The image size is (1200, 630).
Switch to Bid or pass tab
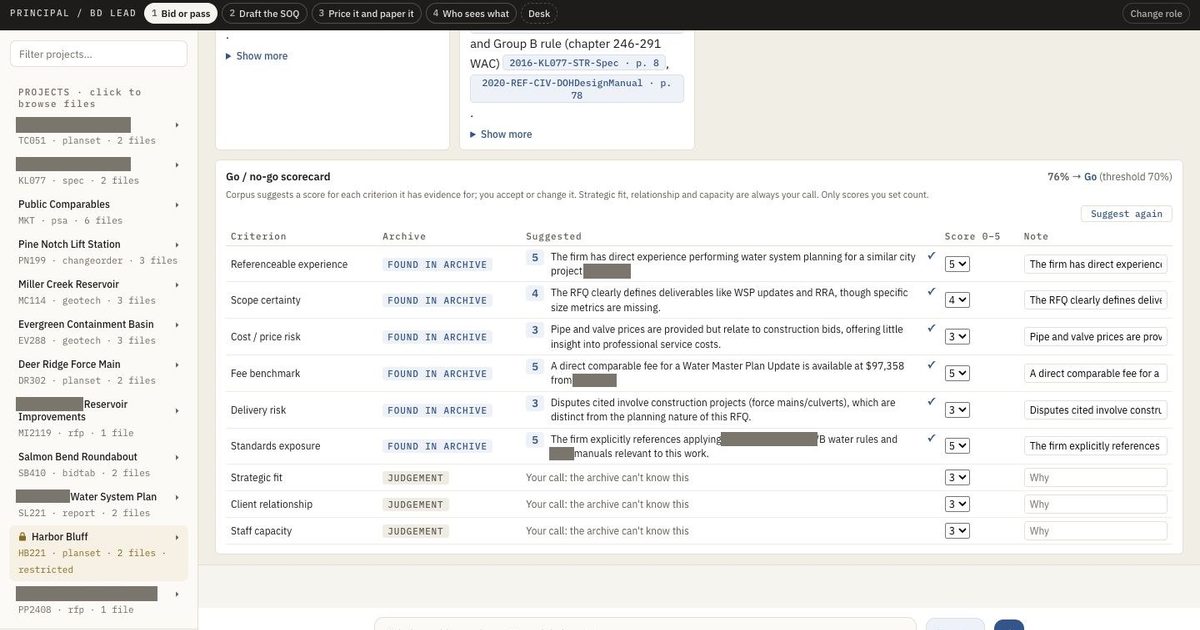(x=181, y=13)
